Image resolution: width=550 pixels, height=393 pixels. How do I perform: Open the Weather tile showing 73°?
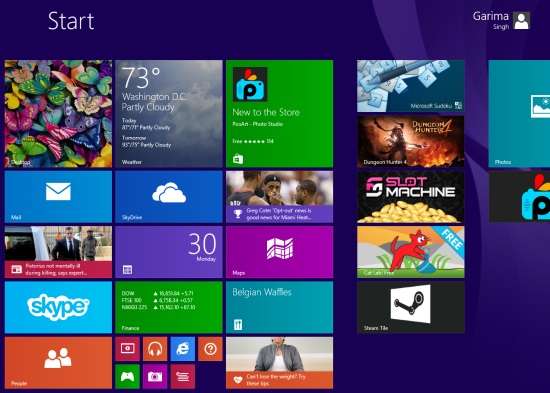[x=169, y=114]
